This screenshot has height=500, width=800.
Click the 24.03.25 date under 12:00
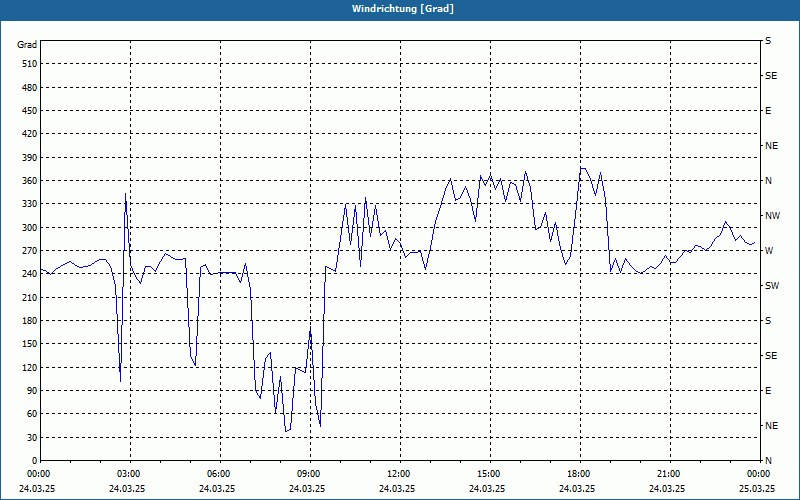(x=396, y=488)
